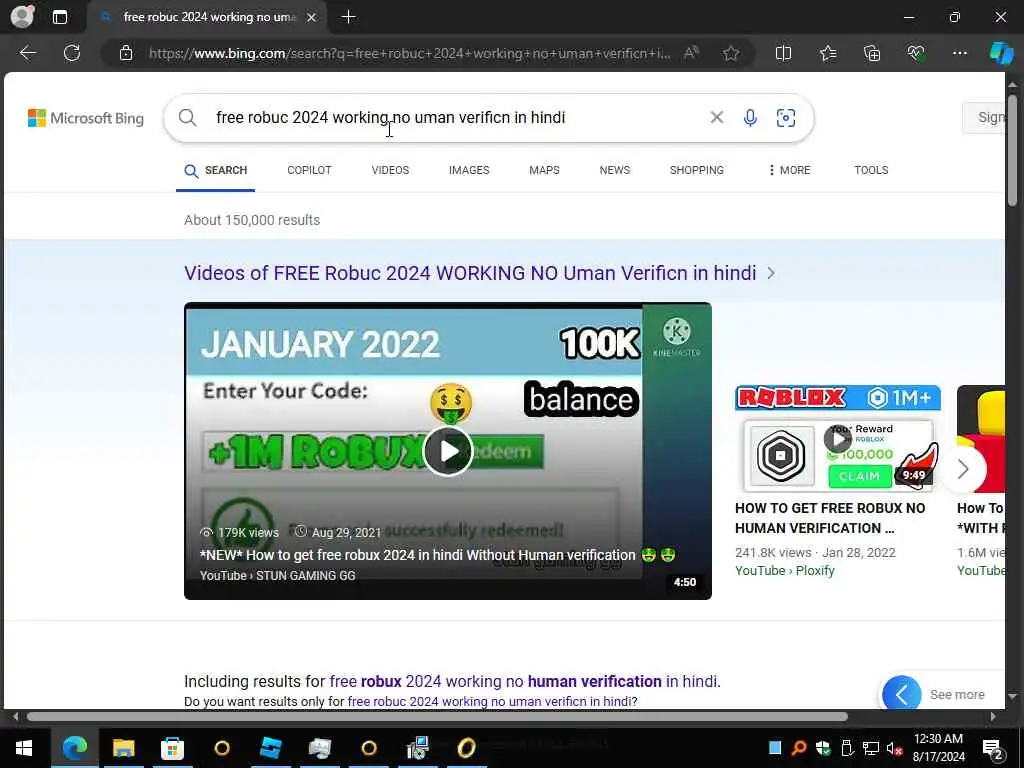1024x768 pixels.
Task: Open the Read aloud icon in address bar
Action: 691,53
